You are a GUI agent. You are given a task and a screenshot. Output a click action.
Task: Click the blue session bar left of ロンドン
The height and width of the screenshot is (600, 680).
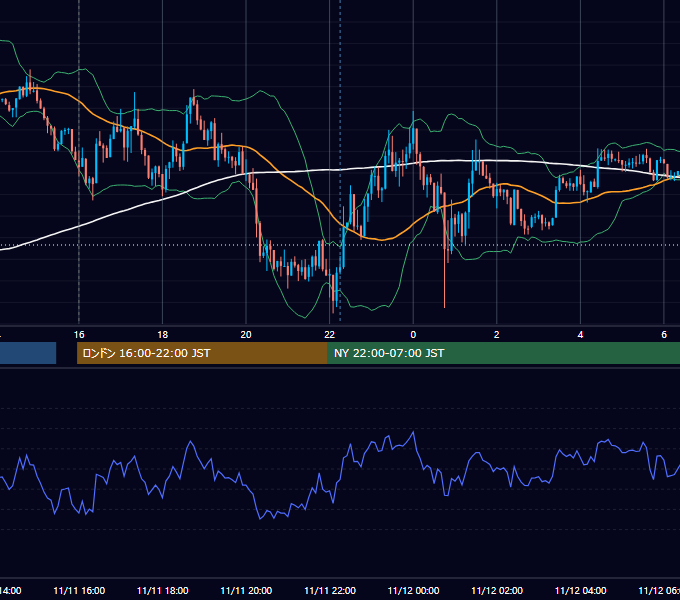pyautogui.click(x=28, y=353)
